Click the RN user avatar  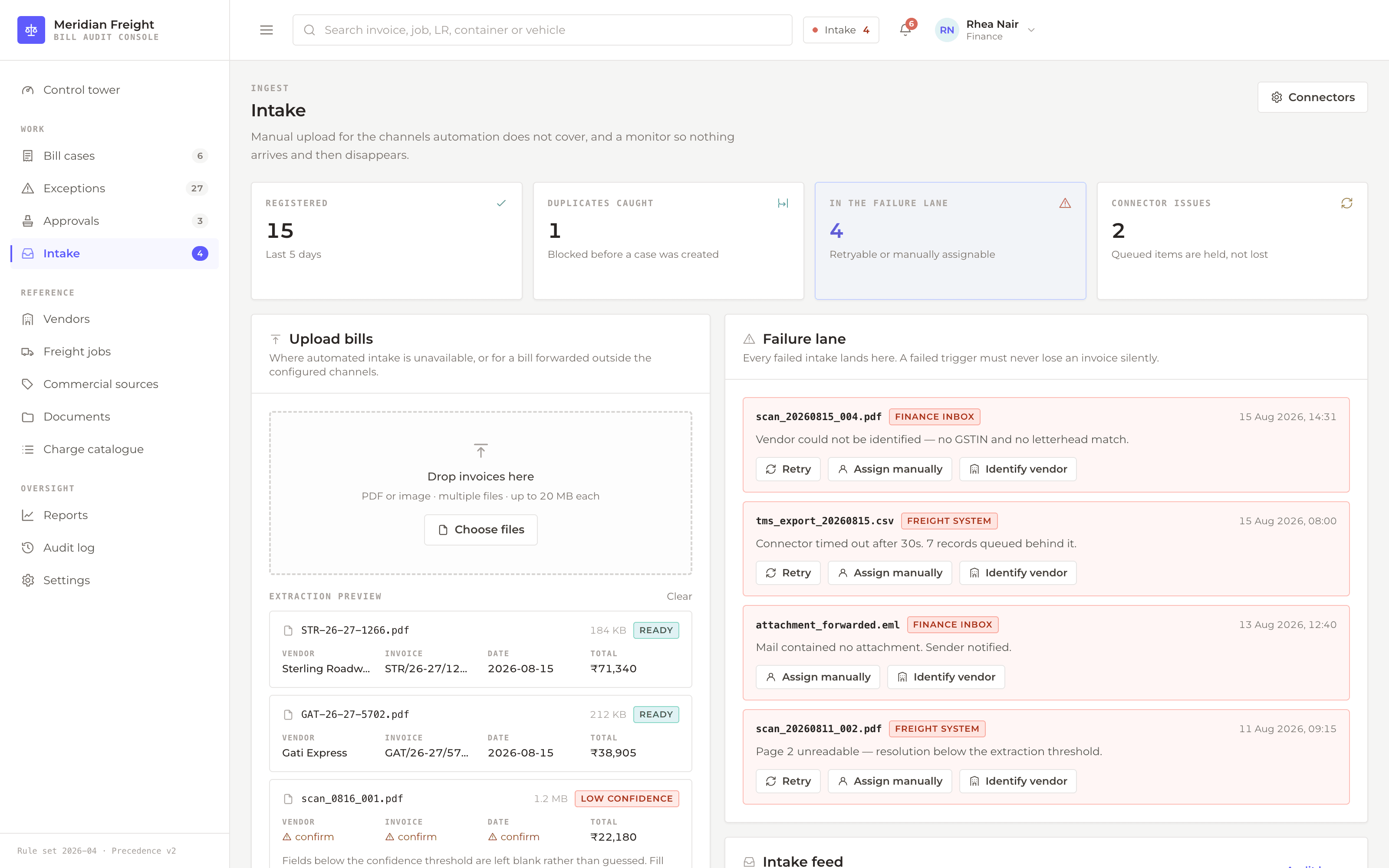point(946,30)
